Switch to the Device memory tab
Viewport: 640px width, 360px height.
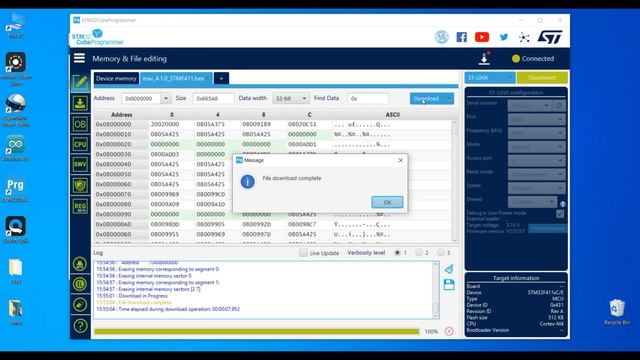(116, 78)
